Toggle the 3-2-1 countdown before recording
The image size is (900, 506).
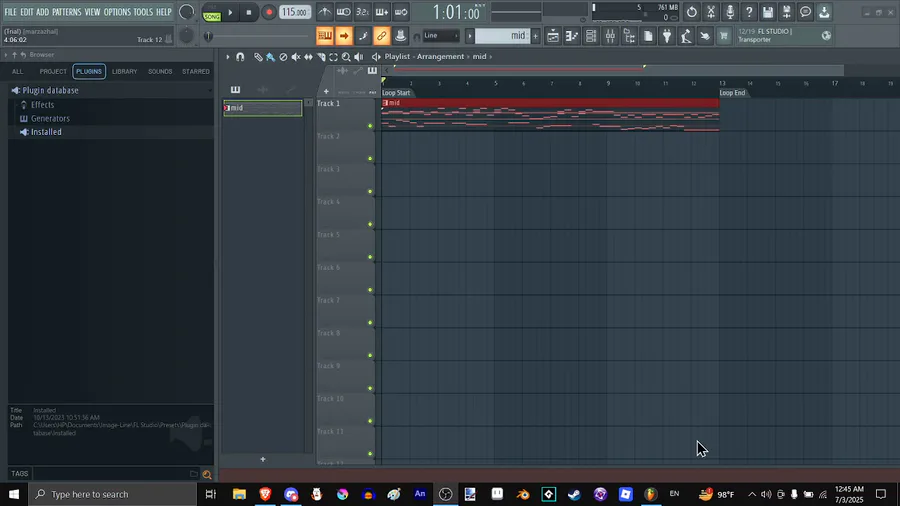362,12
